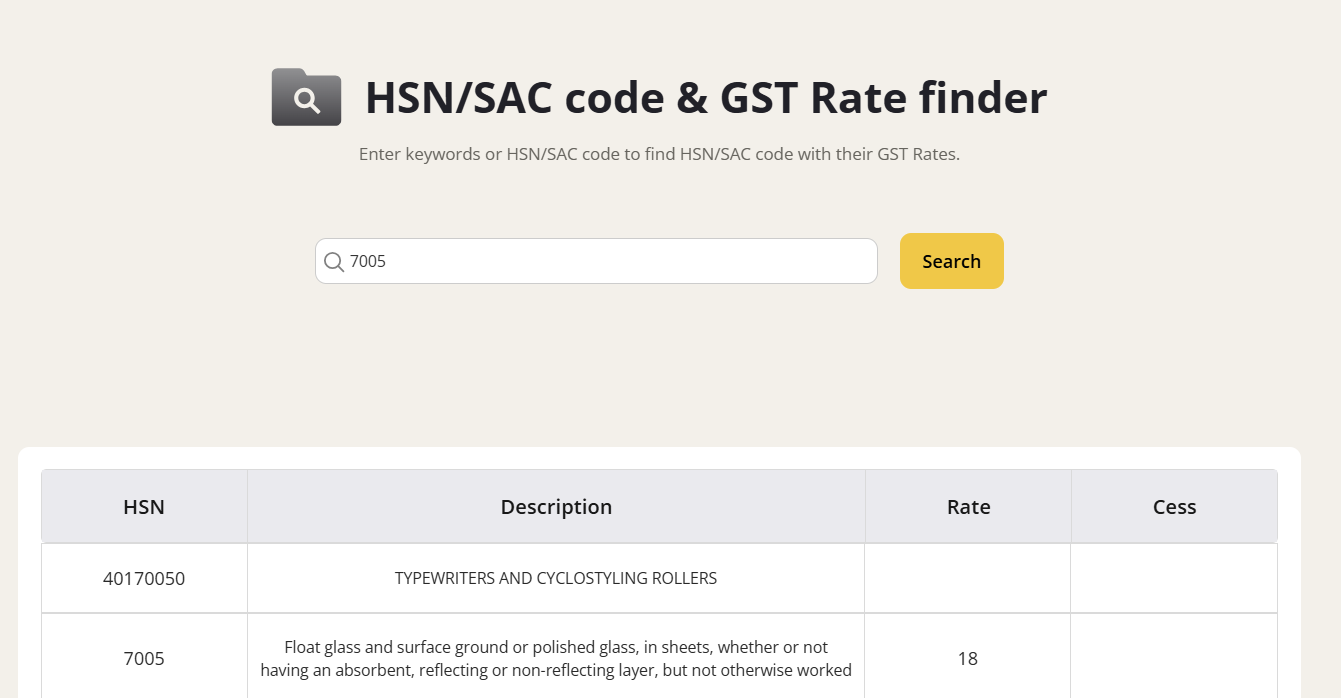1341x698 pixels.
Task: Select the Cess column header
Action: (1174, 507)
